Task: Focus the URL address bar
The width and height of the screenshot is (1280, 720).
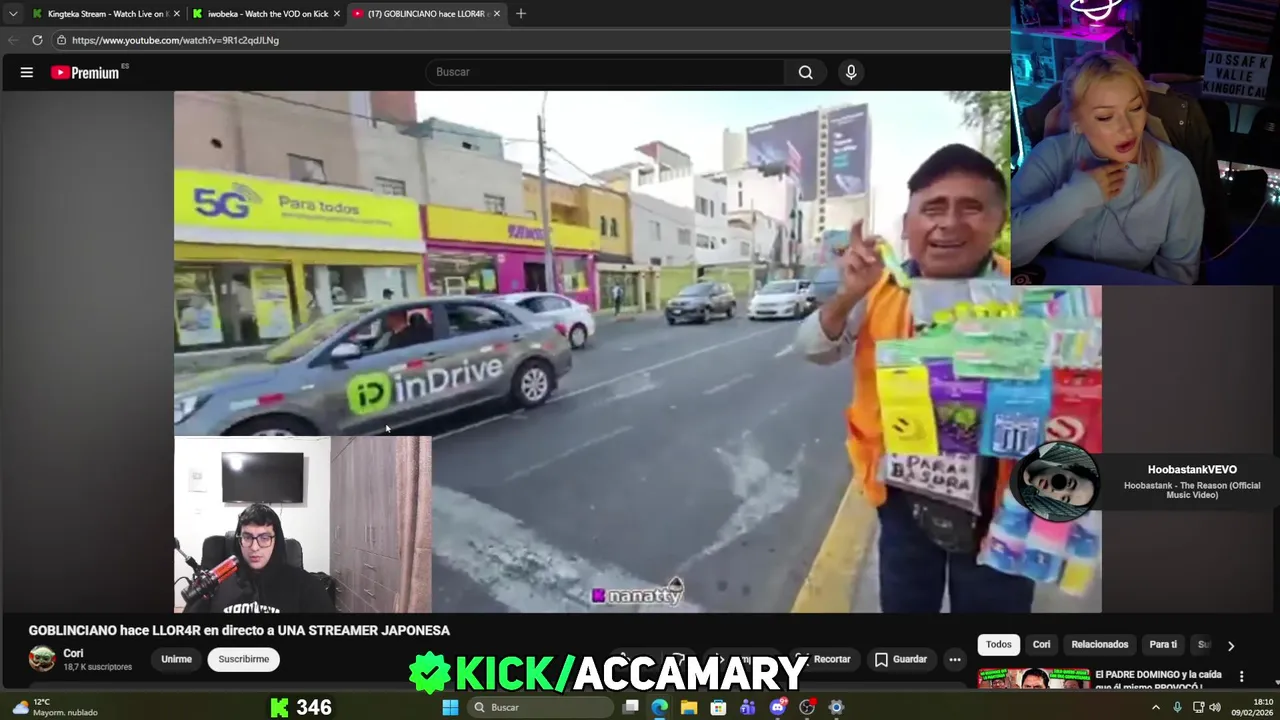Action: 530,40
